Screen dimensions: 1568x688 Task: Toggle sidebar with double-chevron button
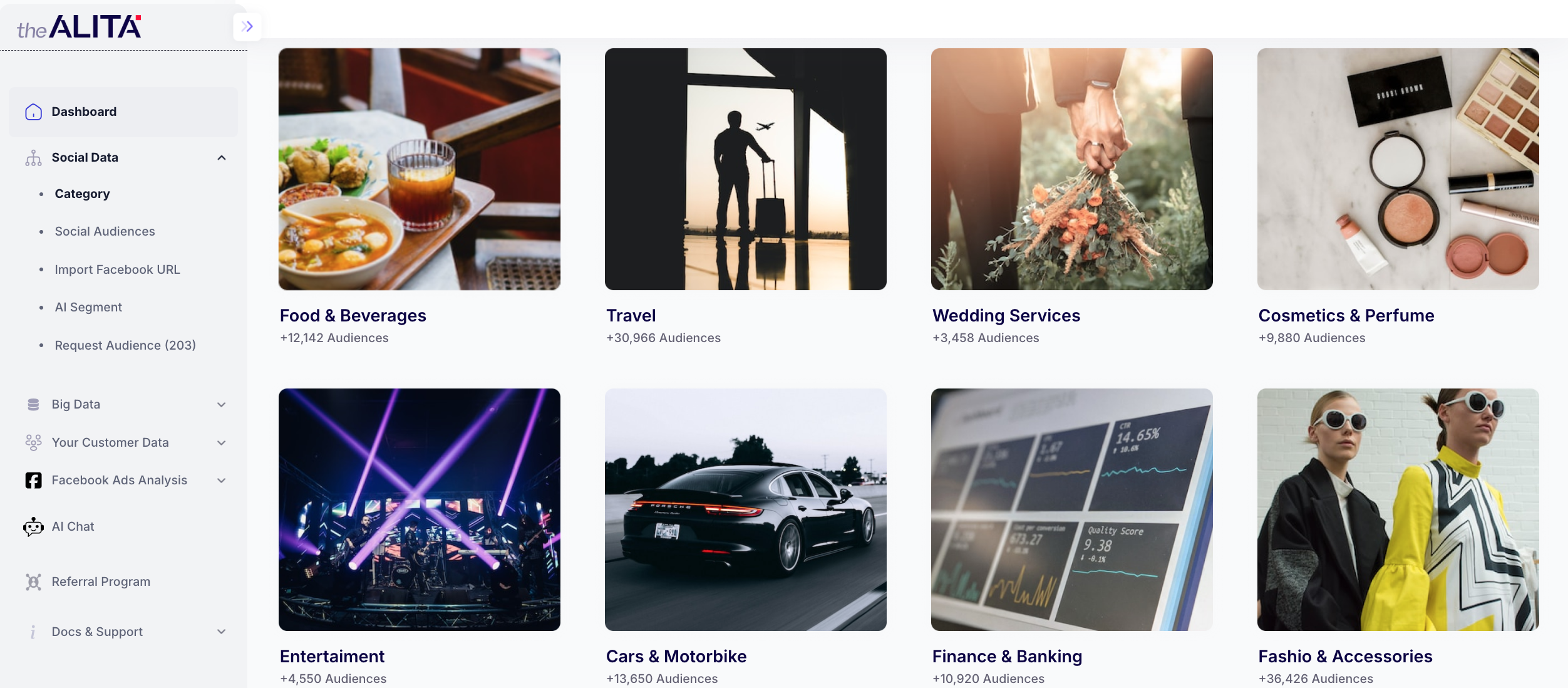(247, 26)
